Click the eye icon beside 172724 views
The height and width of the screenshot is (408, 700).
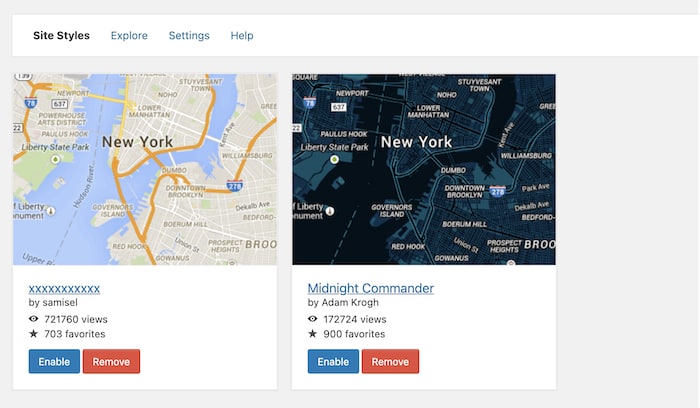[x=312, y=319]
